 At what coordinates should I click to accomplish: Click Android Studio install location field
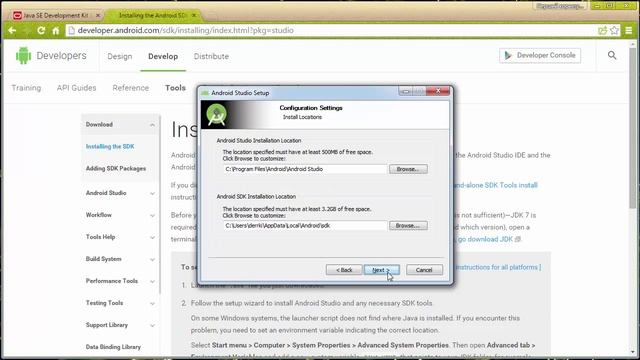(304, 169)
